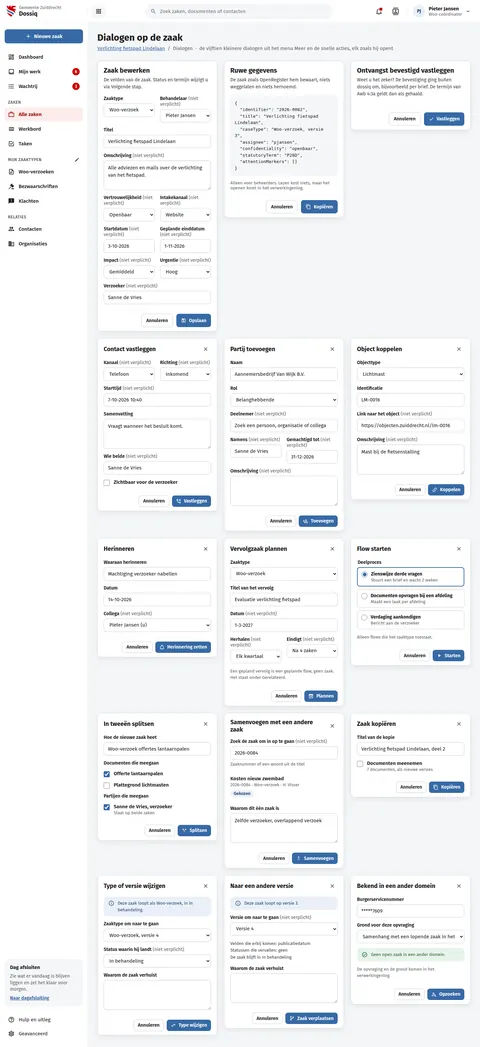Expand the Rol dropdown showing Belanghebbende
Screen dimensions: 480x1047
(x=284, y=400)
